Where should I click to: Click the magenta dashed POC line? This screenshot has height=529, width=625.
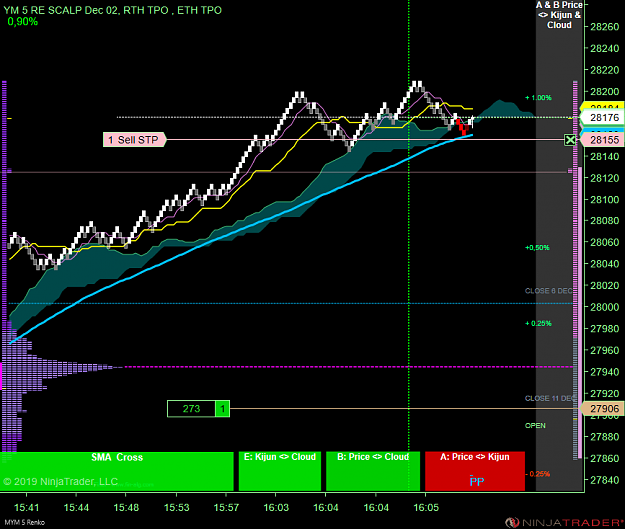click(349, 367)
